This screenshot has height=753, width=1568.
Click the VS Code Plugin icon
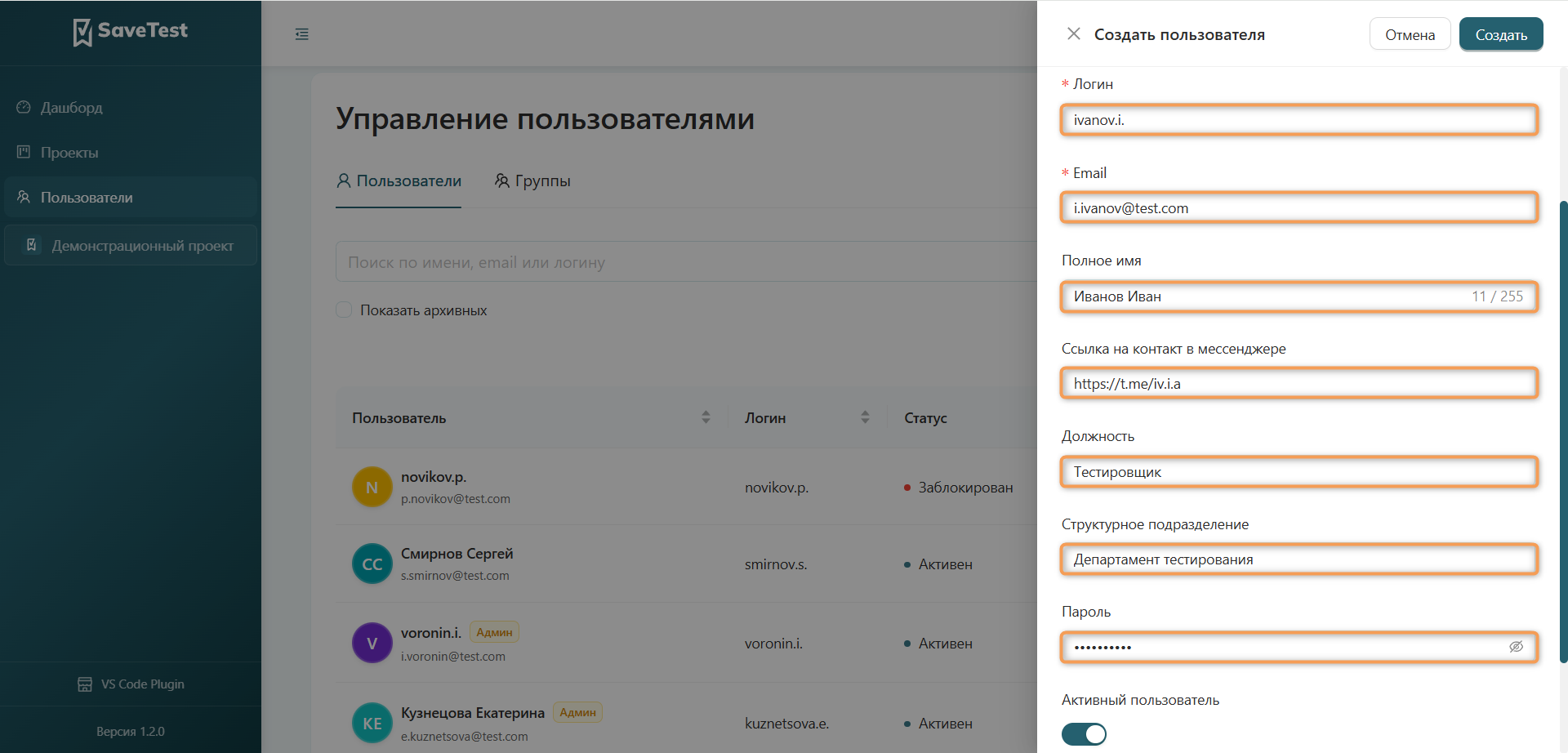(85, 684)
